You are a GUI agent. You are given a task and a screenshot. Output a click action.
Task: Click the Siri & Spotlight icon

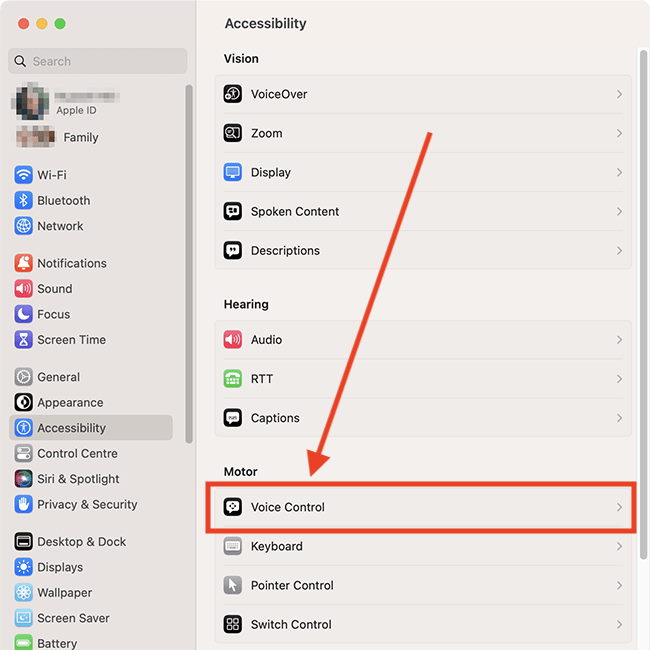[x=24, y=479]
